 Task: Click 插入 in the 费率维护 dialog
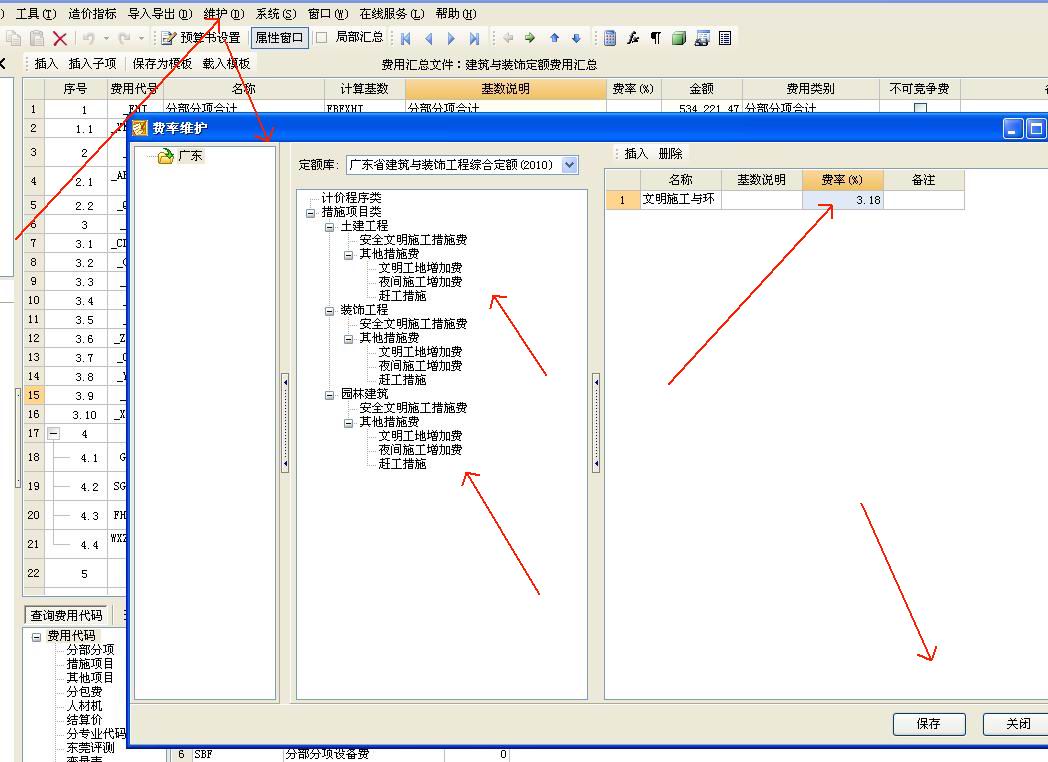coord(636,154)
